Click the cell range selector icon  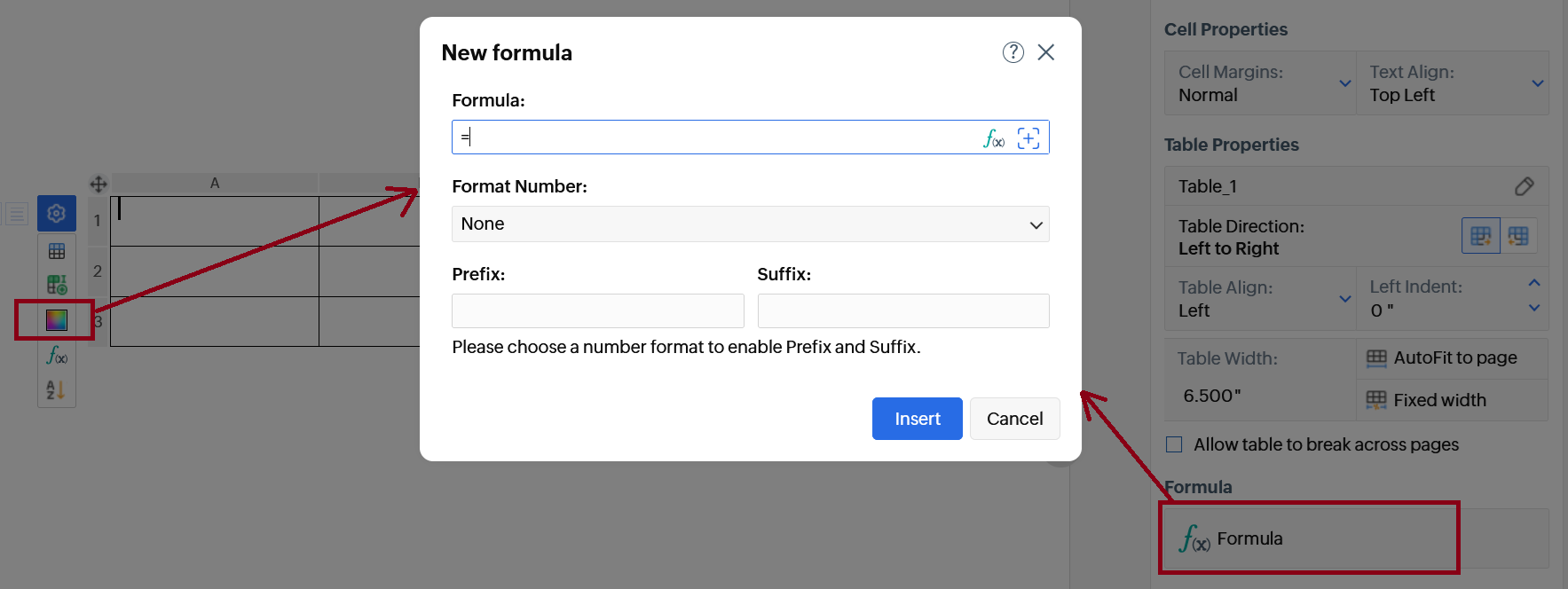(1028, 138)
